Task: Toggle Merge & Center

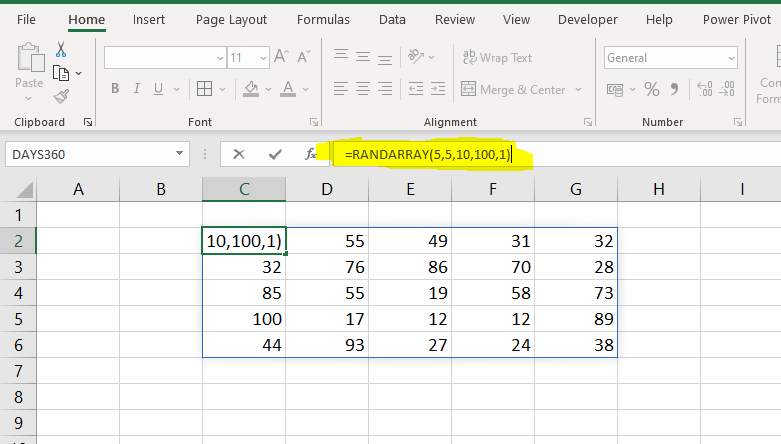Action: 513,90
